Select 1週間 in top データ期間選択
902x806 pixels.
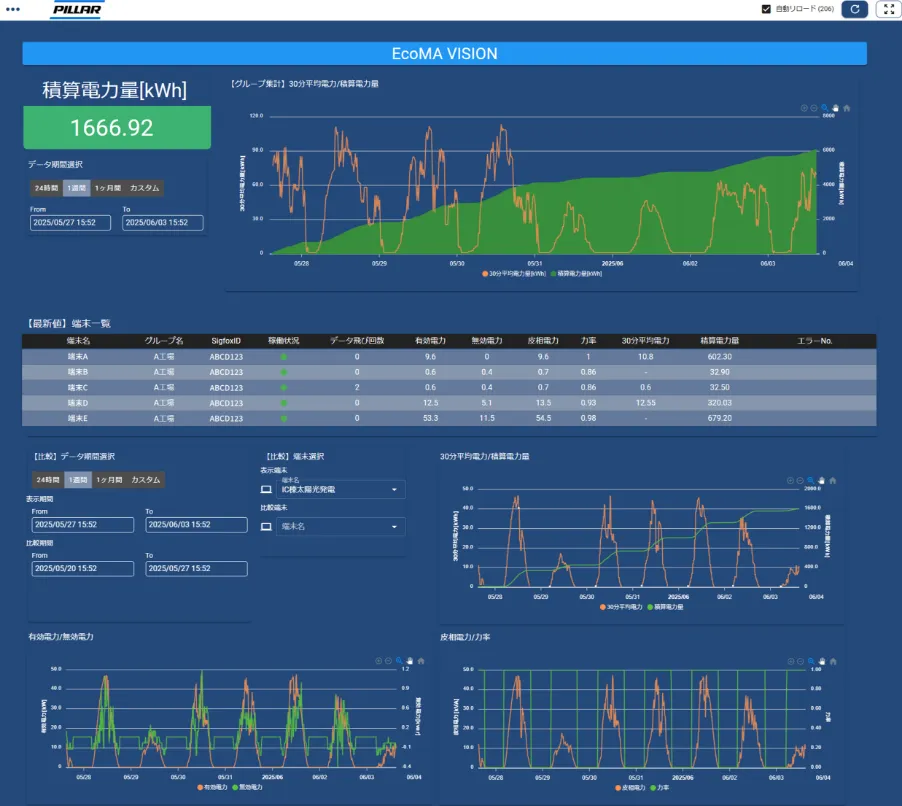(x=77, y=188)
